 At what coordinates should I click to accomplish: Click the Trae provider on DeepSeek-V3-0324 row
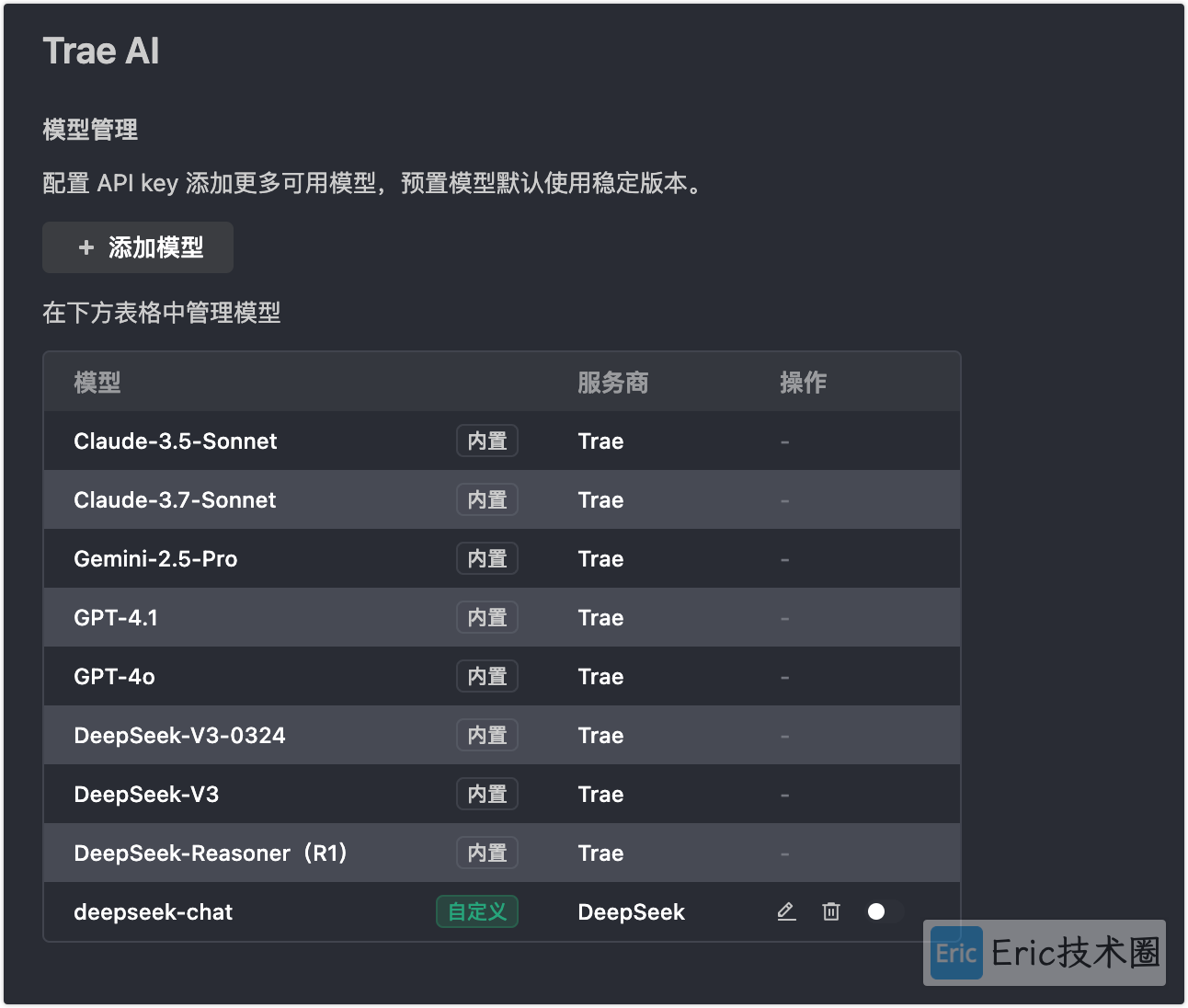click(600, 736)
